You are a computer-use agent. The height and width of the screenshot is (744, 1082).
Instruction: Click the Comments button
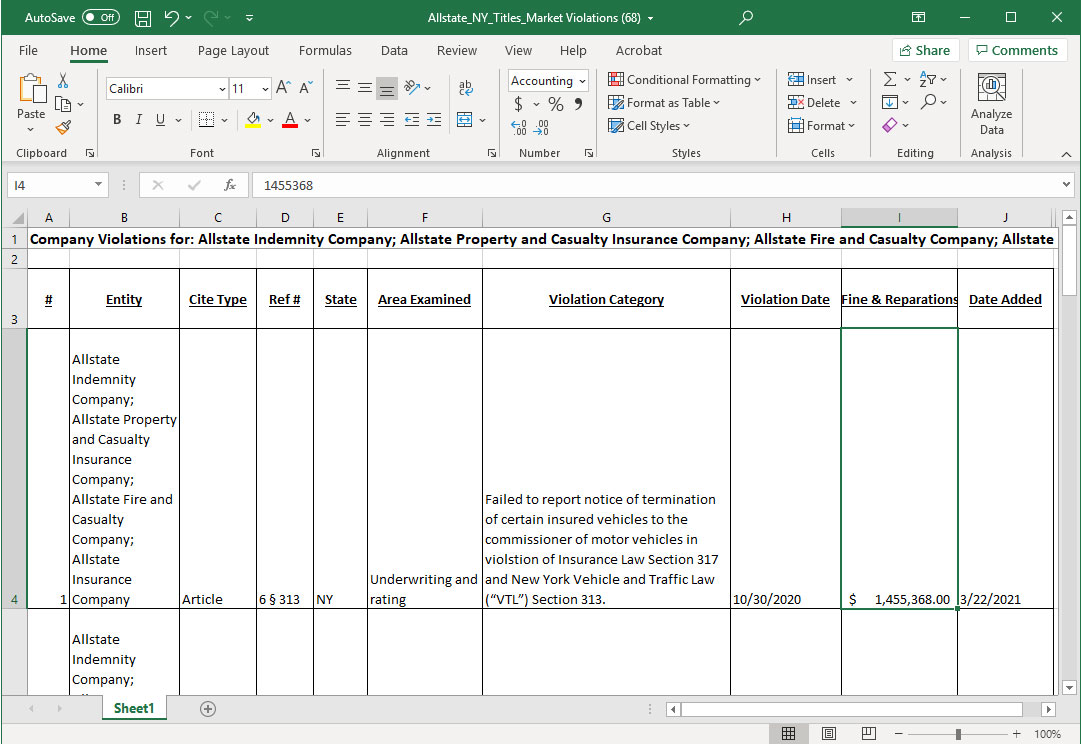[1017, 50]
